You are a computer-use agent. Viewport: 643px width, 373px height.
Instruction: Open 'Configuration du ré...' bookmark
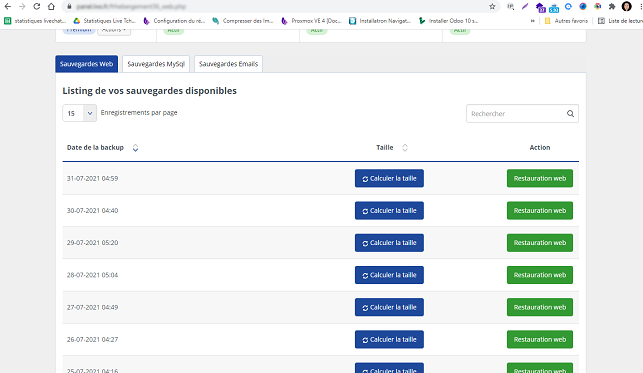click(174, 20)
